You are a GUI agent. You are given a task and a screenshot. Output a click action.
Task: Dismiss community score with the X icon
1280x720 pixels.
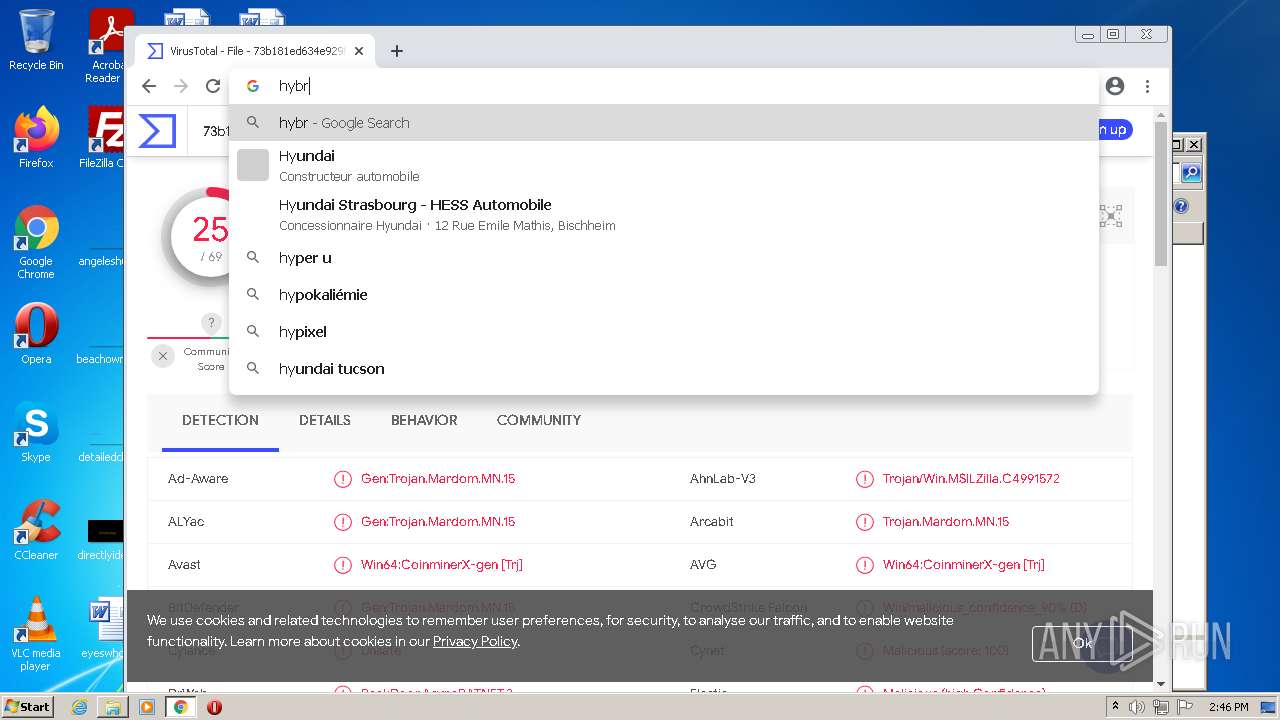(163, 356)
